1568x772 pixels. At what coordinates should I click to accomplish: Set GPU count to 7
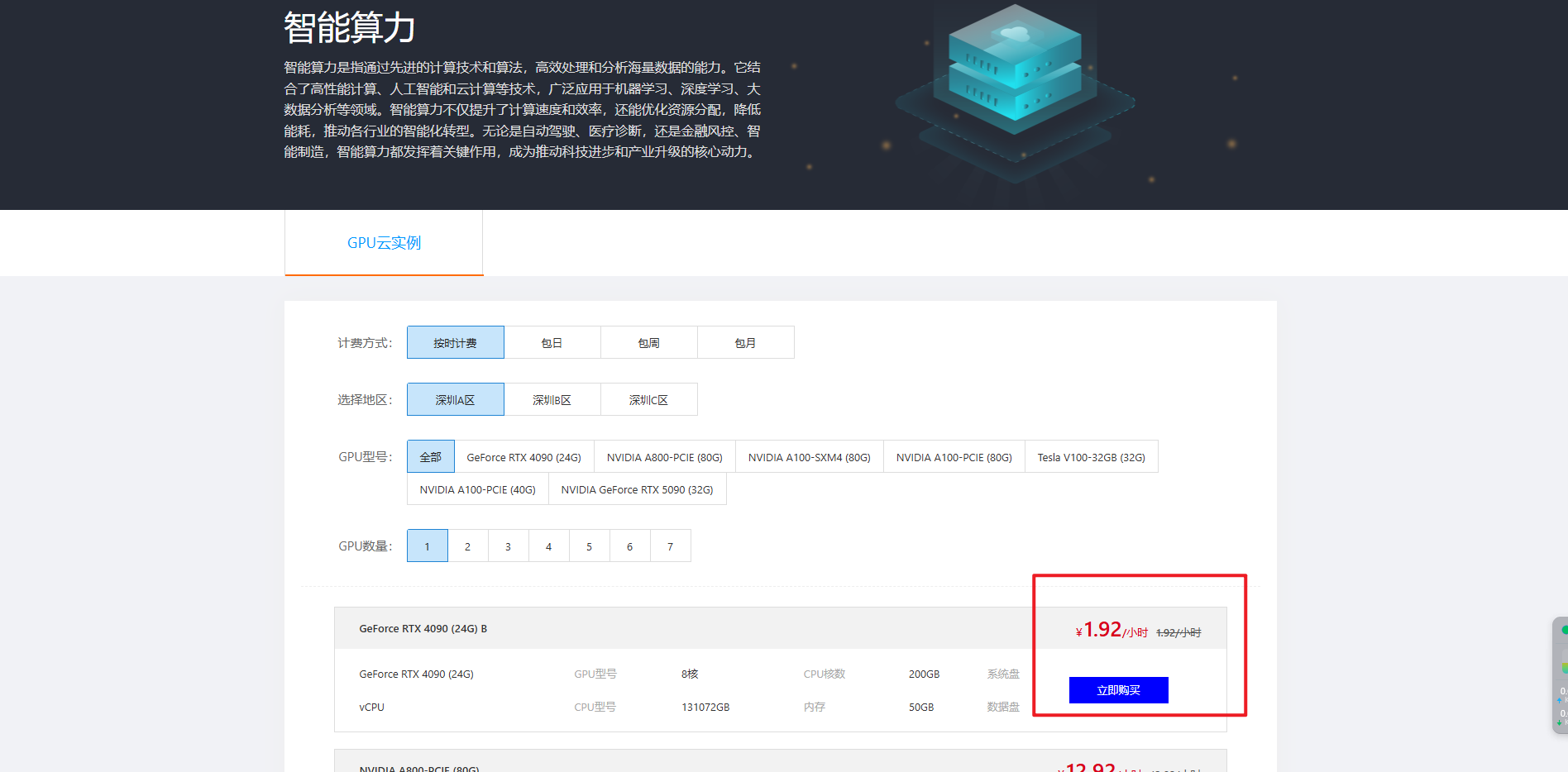click(670, 546)
